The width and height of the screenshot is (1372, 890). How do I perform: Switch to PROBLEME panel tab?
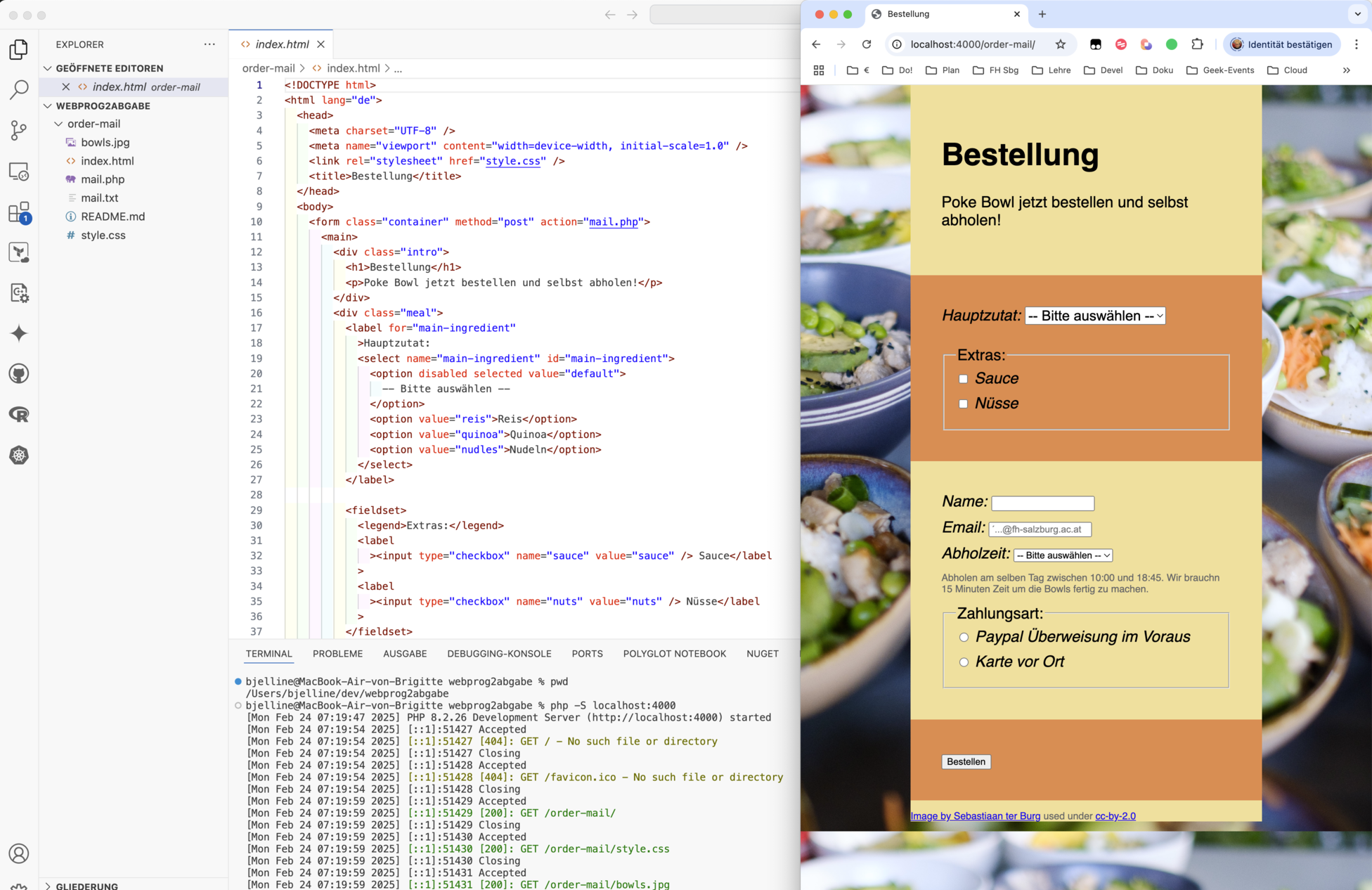[337, 654]
